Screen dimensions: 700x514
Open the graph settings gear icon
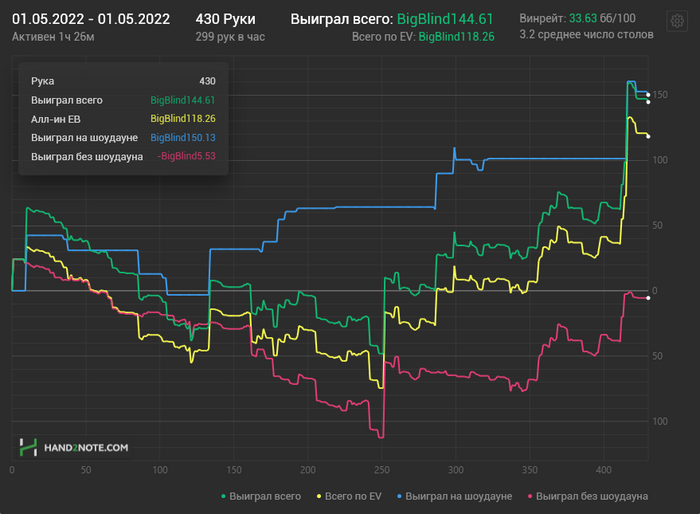(677, 21)
